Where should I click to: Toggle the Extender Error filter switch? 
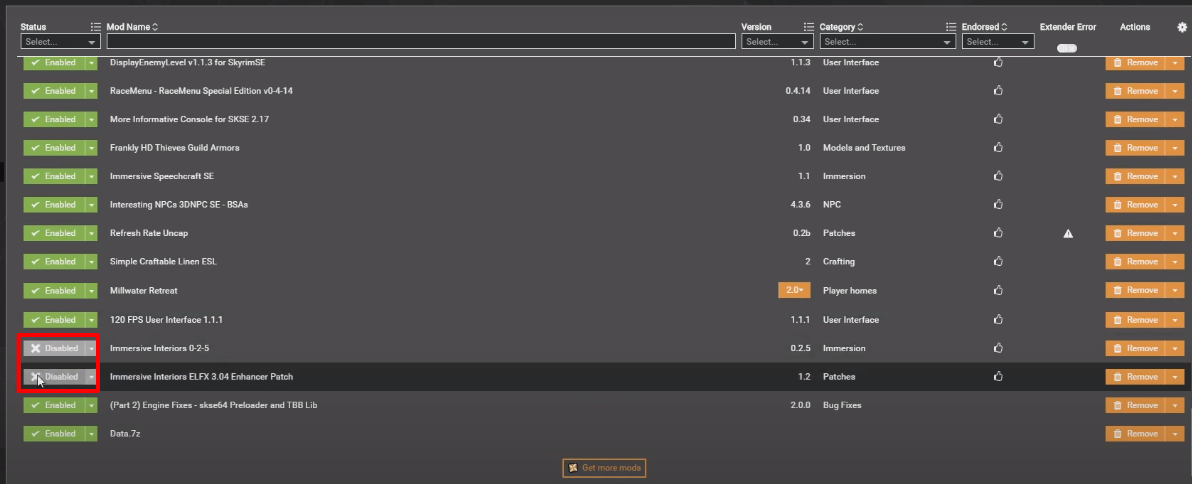point(1067,48)
